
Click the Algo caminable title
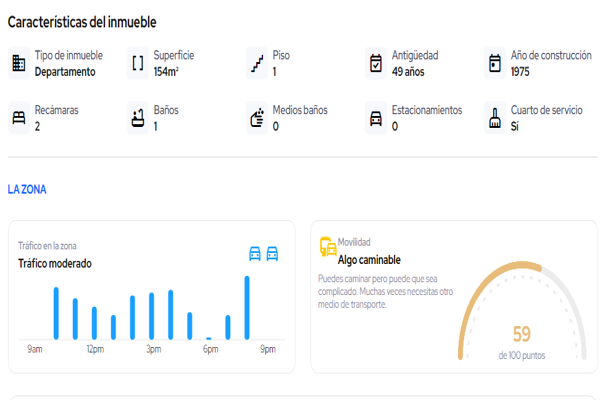coord(369,260)
